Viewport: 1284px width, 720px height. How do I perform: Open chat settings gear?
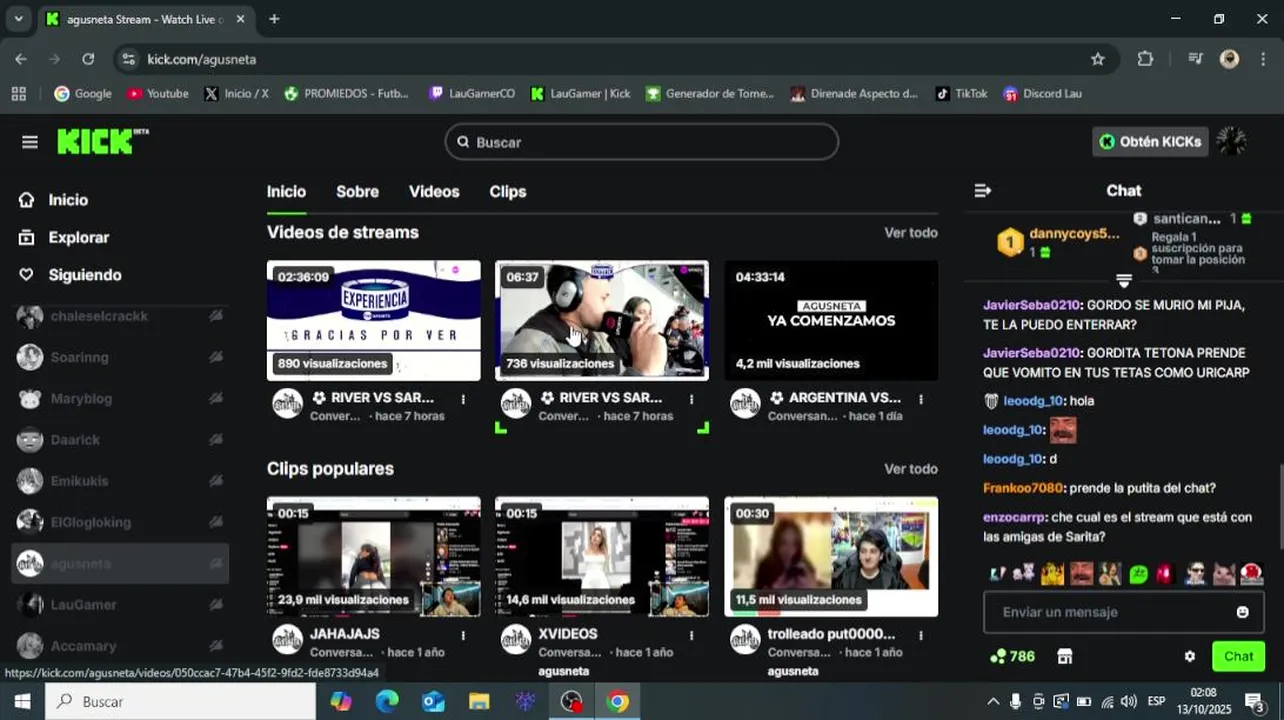[x=1189, y=657]
